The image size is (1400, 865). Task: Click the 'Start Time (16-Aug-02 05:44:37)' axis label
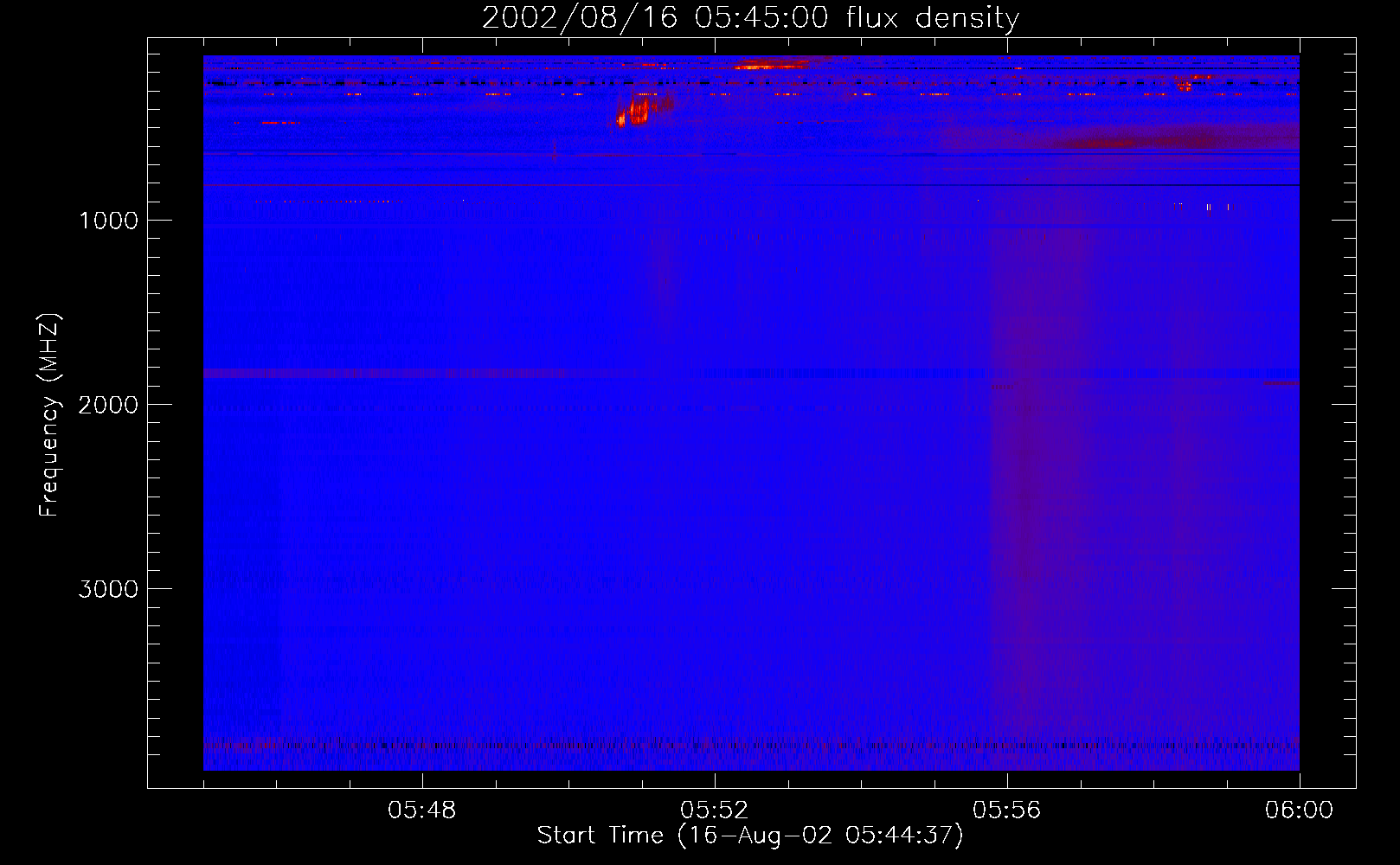(x=750, y=836)
